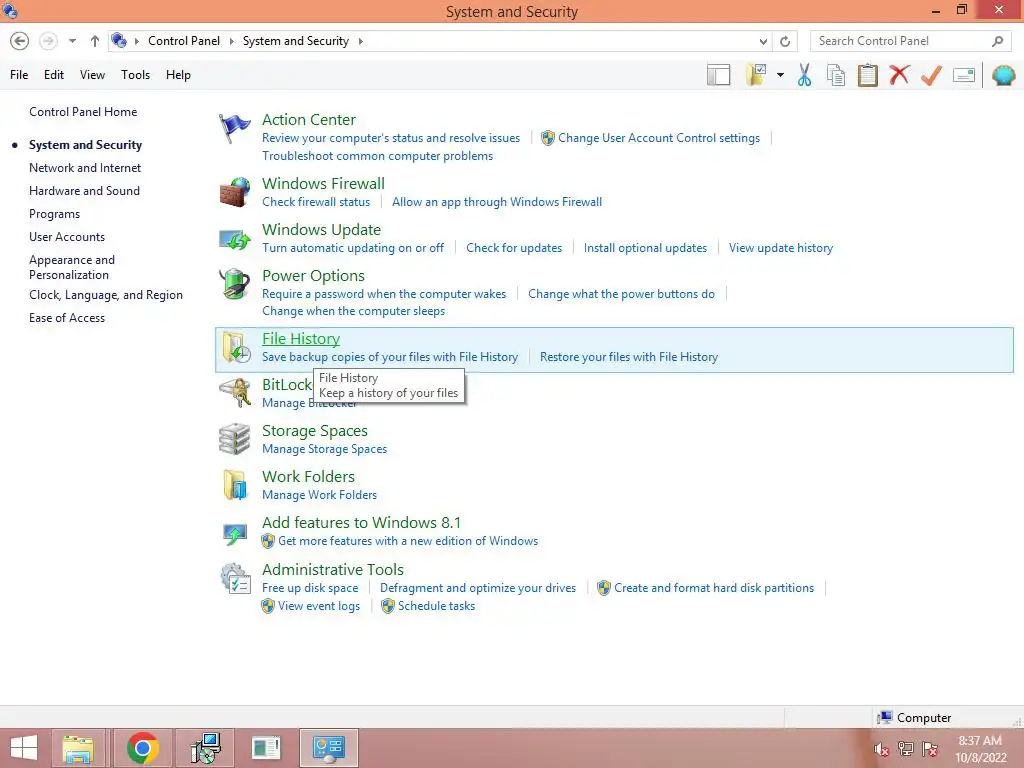Click Change what the power buttons do
This screenshot has width=1024, height=768.
pos(621,294)
